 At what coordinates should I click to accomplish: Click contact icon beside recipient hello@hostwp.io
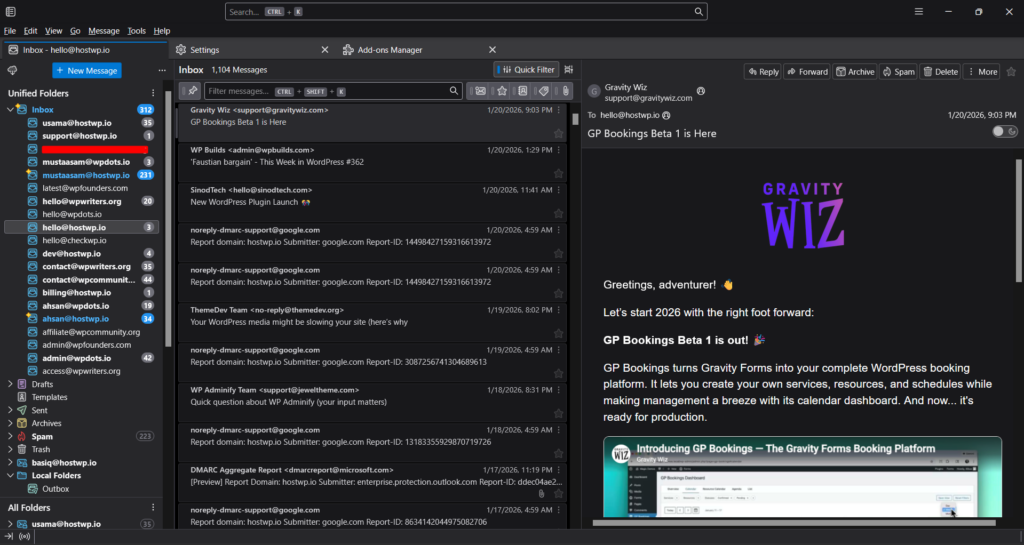(x=666, y=116)
